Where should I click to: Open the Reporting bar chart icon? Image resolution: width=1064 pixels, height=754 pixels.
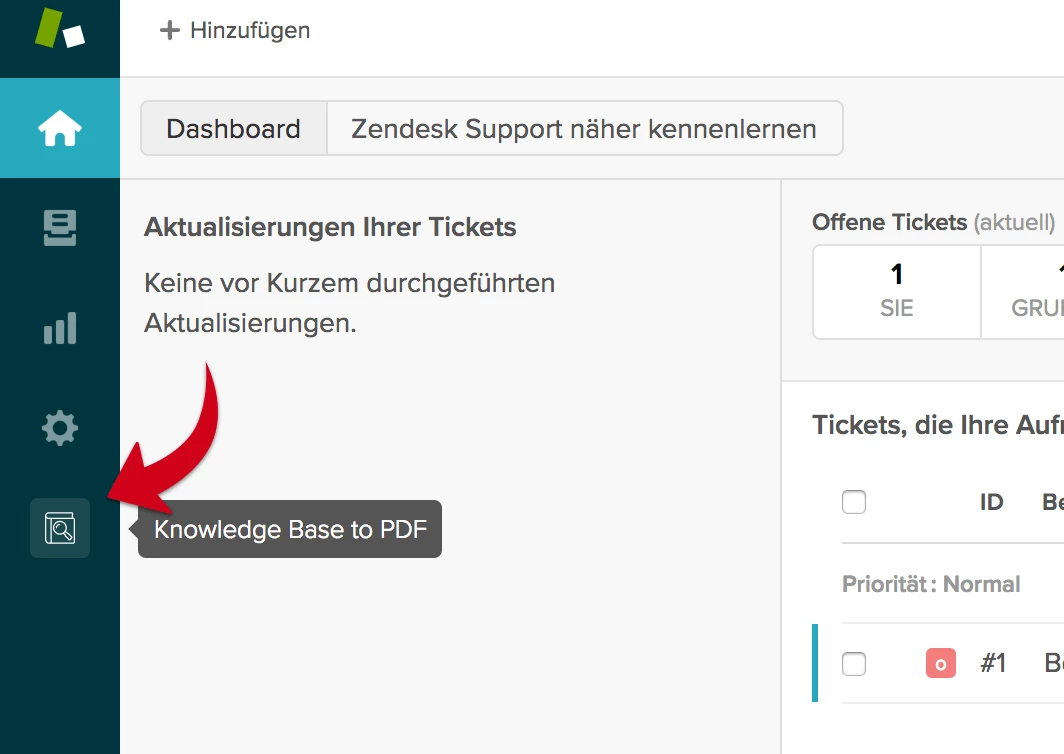coord(60,328)
